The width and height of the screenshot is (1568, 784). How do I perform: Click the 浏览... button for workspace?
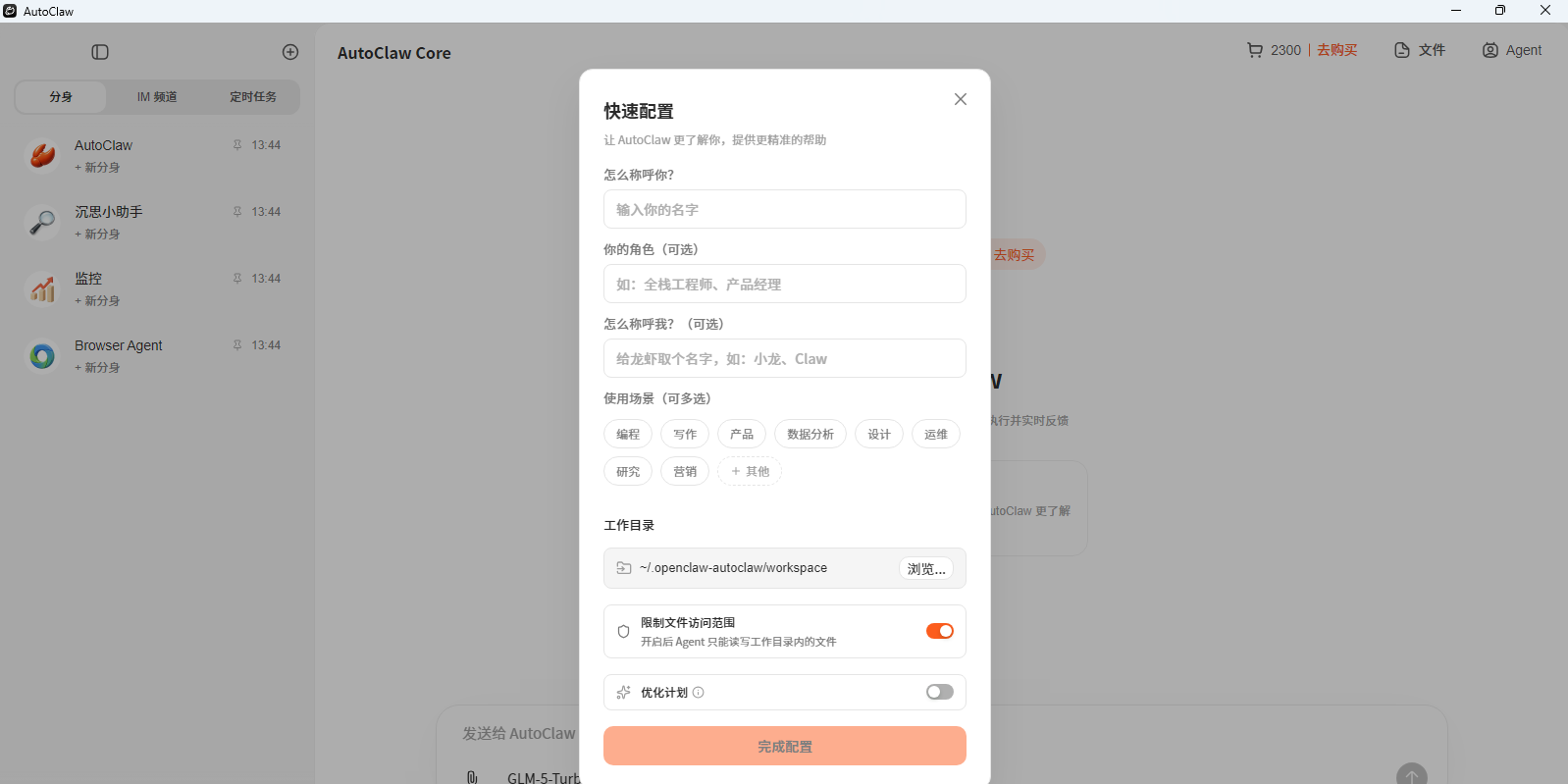pos(925,569)
